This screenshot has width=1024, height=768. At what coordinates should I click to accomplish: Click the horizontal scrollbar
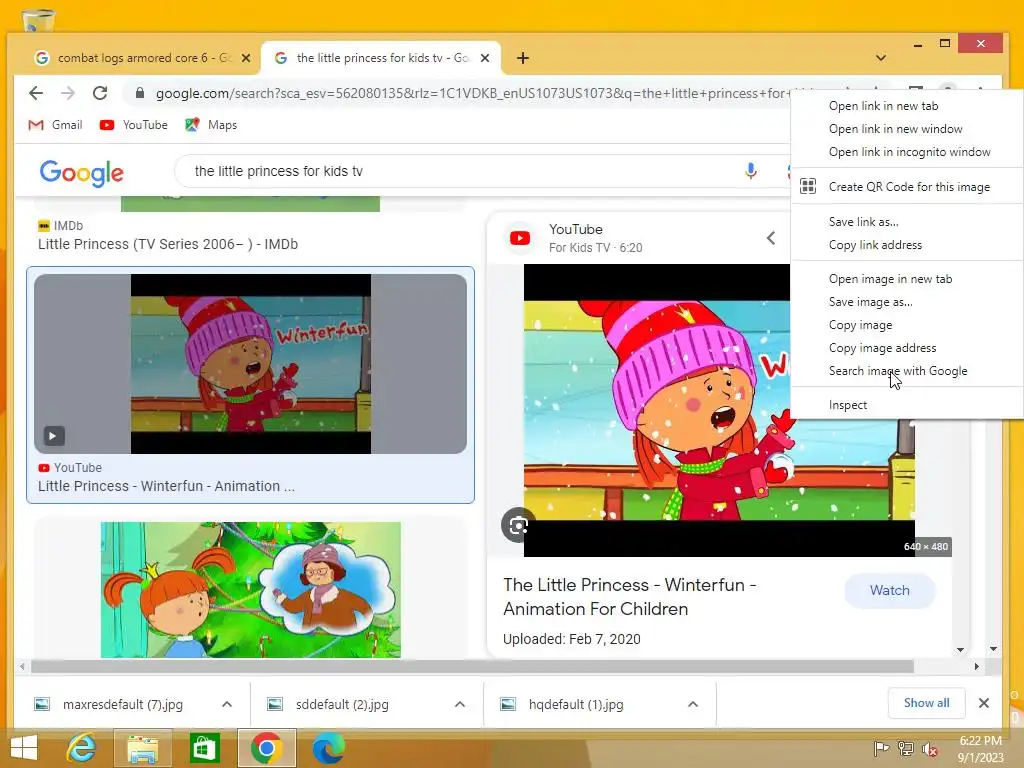pyautogui.click(x=472, y=666)
